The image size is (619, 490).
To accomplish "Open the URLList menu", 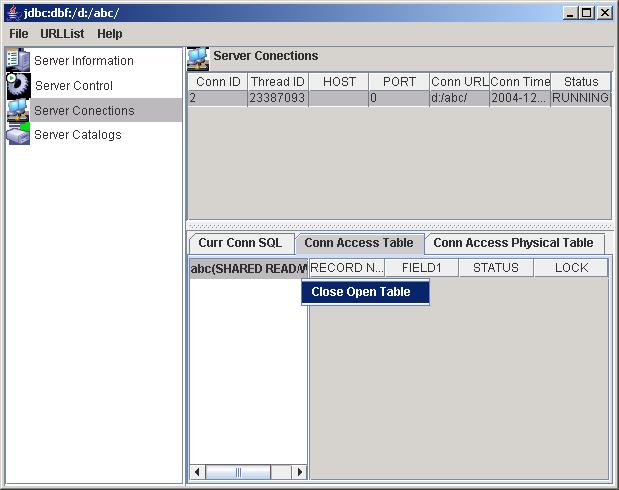I will pyautogui.click(x=62, y=34).
